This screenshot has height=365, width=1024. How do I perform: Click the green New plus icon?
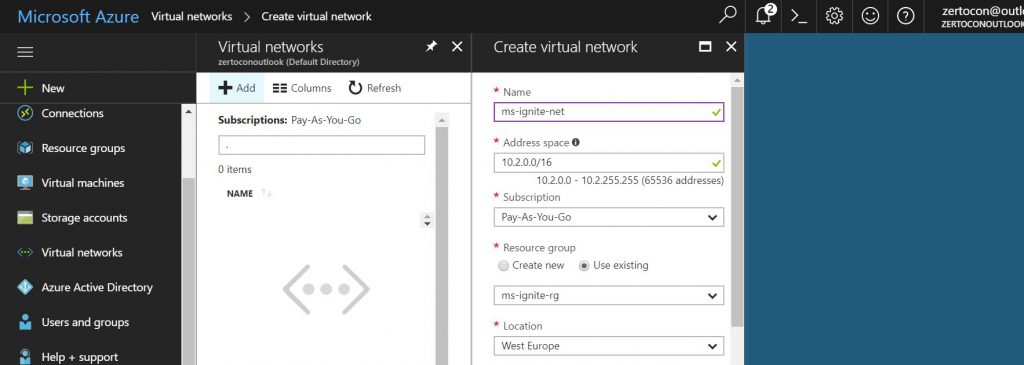(x=25, y=88)
